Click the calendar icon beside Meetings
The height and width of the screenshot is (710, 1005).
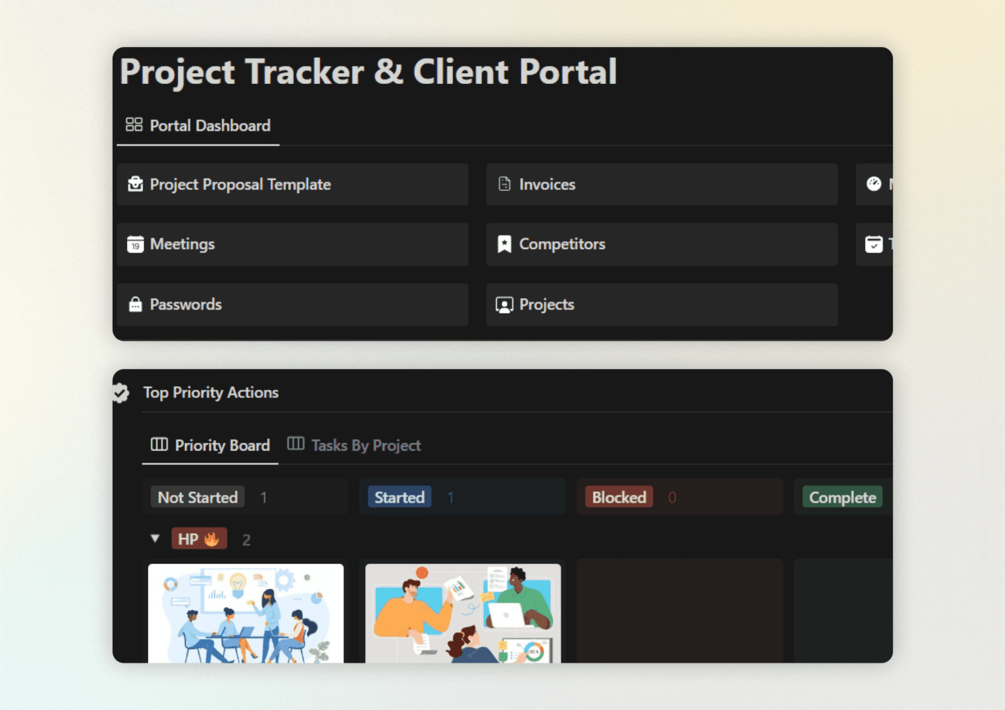135,244
